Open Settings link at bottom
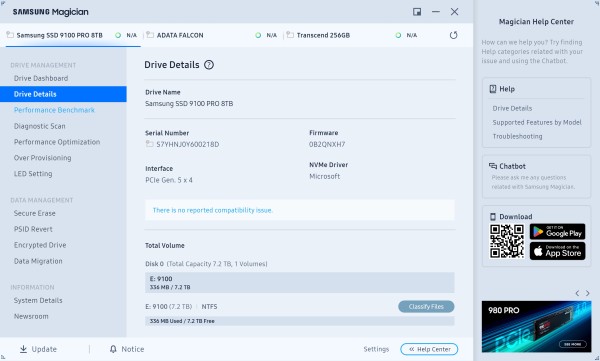This screenshot has height=361, width=600. [x=376, y=349]
